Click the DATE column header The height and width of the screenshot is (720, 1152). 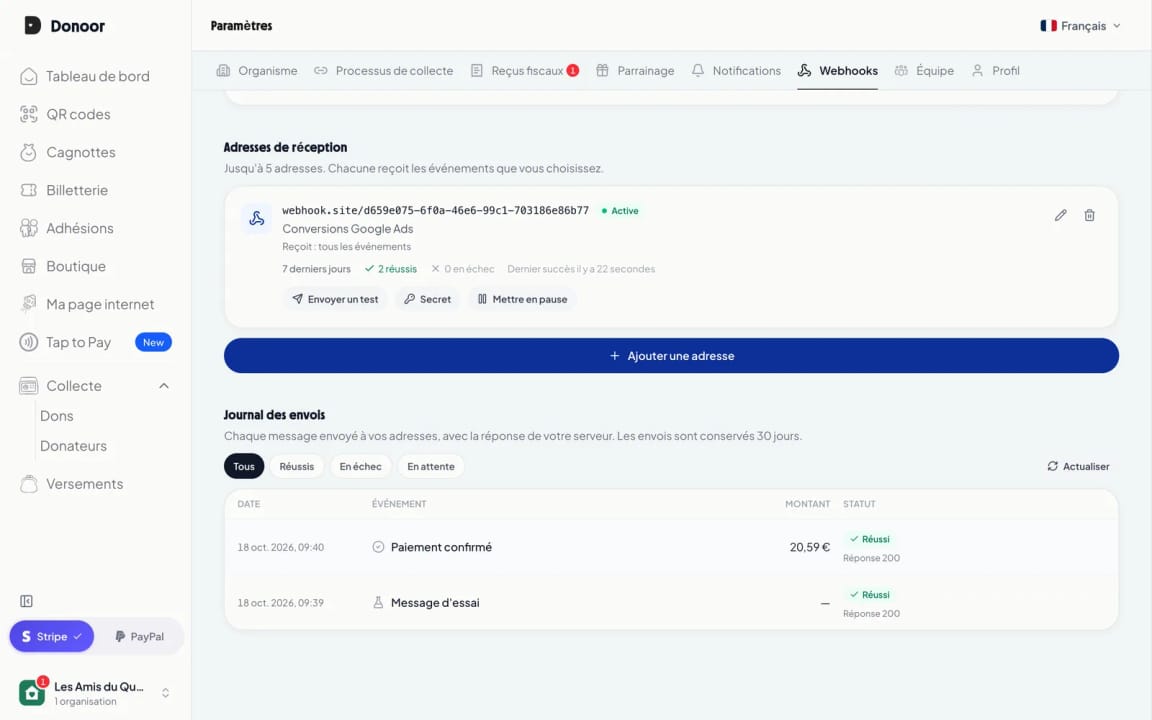click(x=249, y=504)
